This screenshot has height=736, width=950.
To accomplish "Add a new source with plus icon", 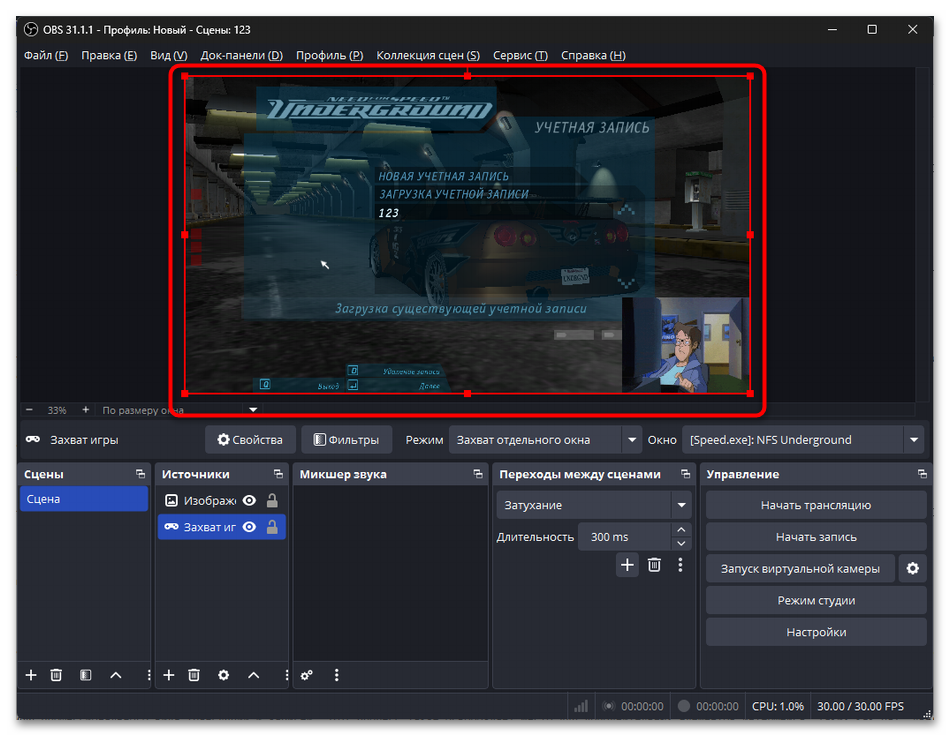I will pyautogui.click(x=168, y=675).
